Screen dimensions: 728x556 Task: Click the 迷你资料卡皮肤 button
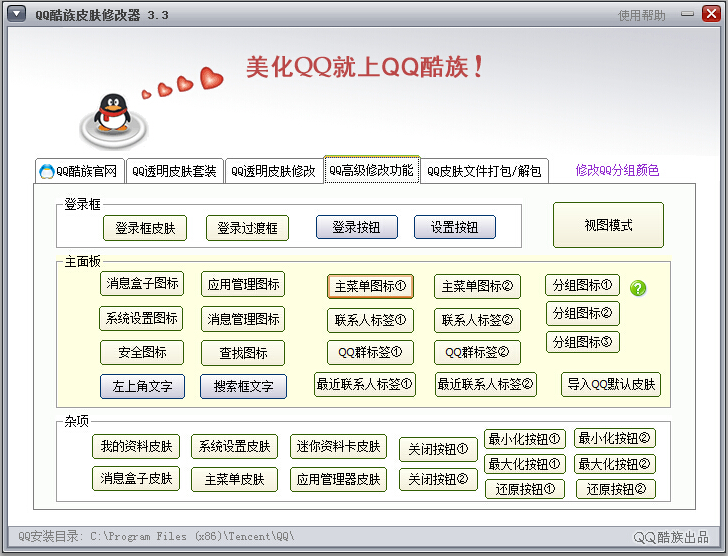click(338, 446)
